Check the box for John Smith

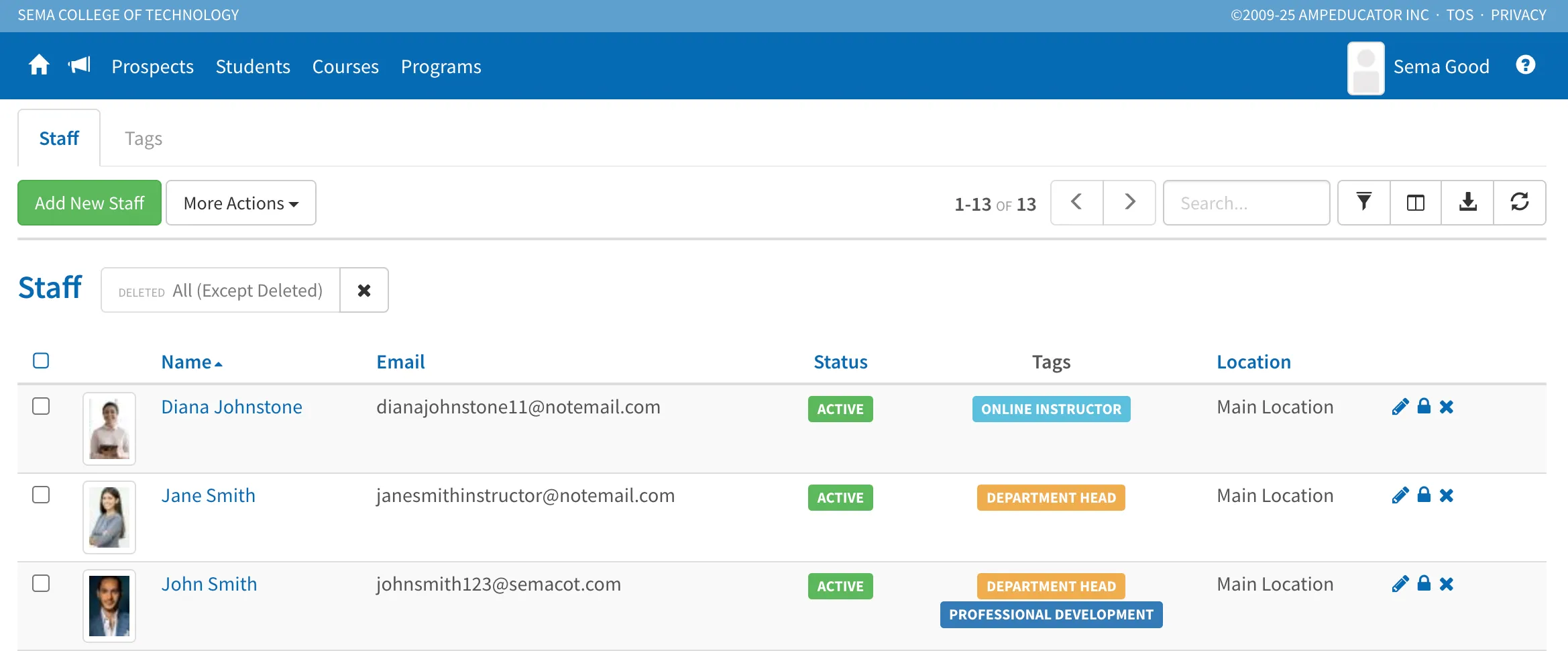tap(41, 583)
